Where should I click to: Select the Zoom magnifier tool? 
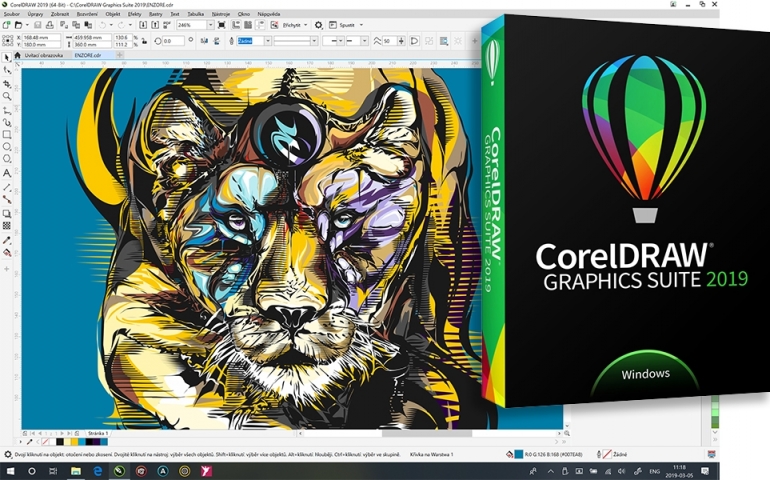click(7, 96)
